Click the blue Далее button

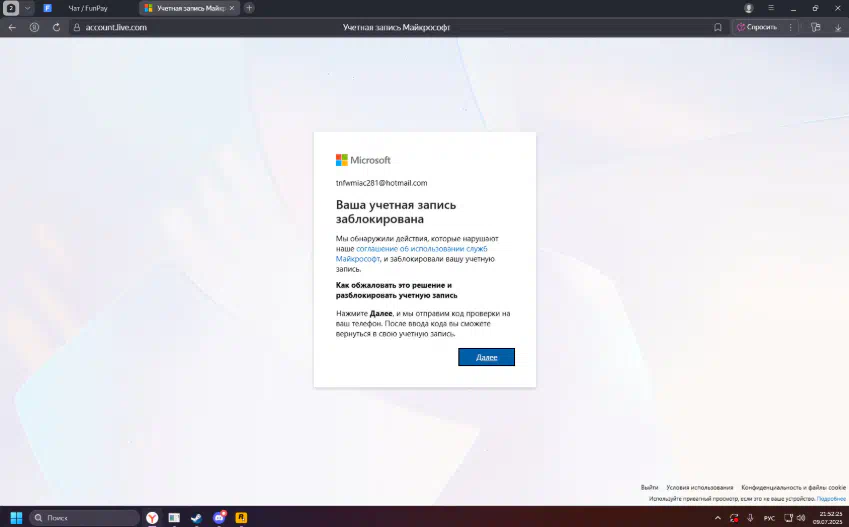click(x=486, y=357)
